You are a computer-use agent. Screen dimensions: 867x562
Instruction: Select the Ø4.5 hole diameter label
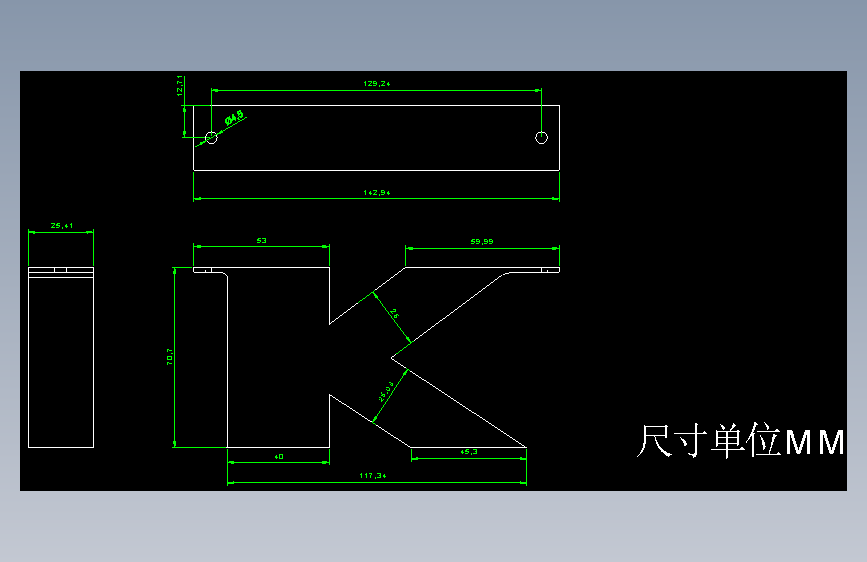click(234, 118)
